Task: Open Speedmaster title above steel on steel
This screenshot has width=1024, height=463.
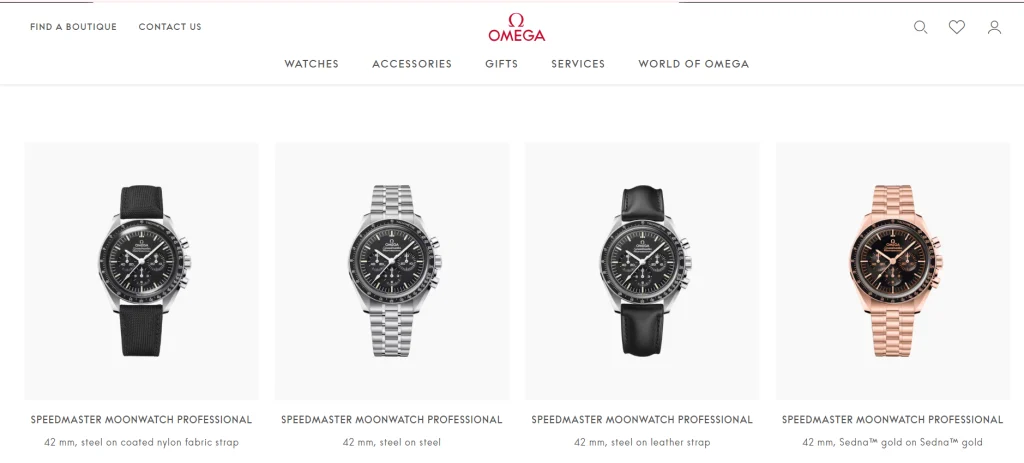Action: point(392,419)
